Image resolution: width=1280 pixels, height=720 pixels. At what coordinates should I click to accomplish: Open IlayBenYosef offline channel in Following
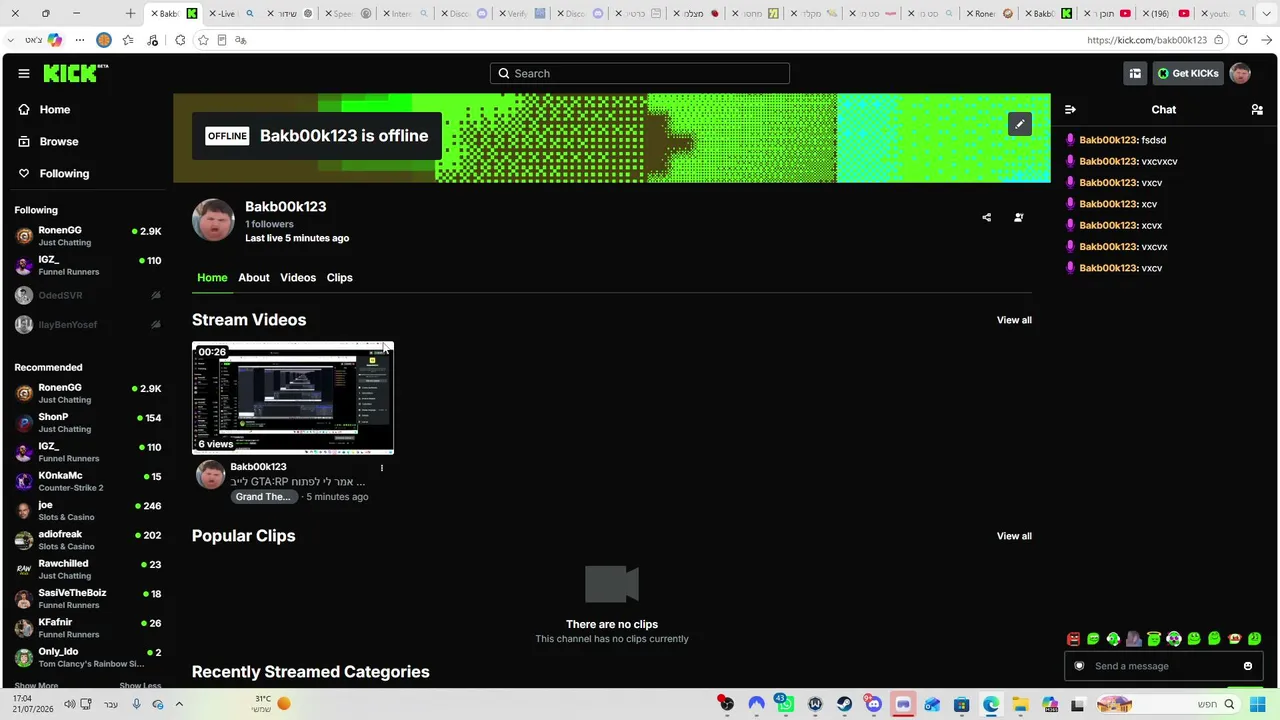[88, 325]
